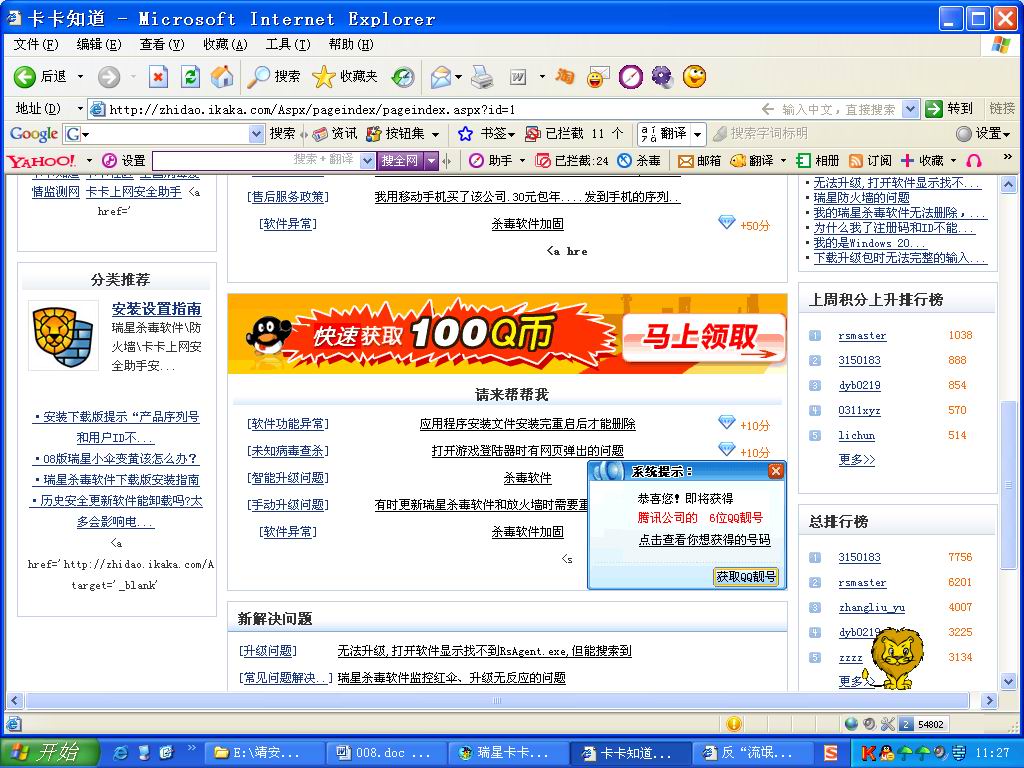The image size is (1024, 768).
Task: Expand the Back button history arrow
Action: tap(80, 77)
